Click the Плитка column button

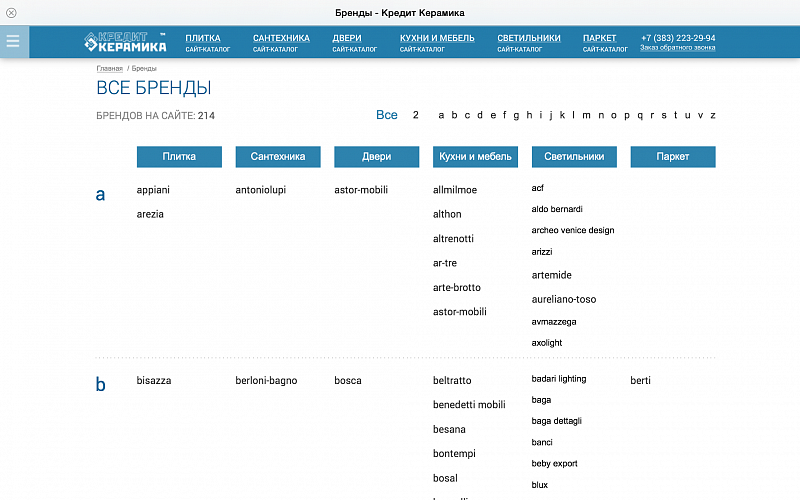click(x=179, y=157)
